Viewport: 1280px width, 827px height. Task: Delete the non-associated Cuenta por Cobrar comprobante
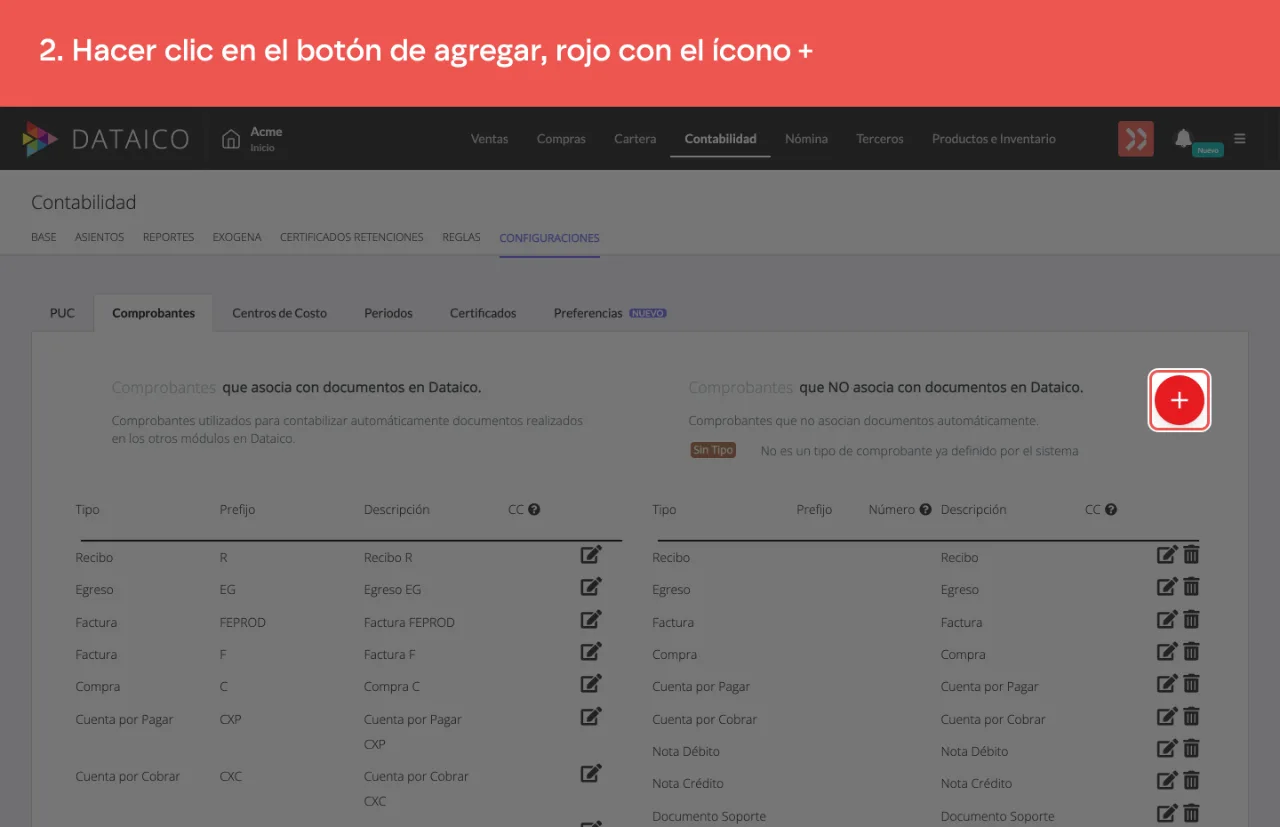[x=1191, y=716]
